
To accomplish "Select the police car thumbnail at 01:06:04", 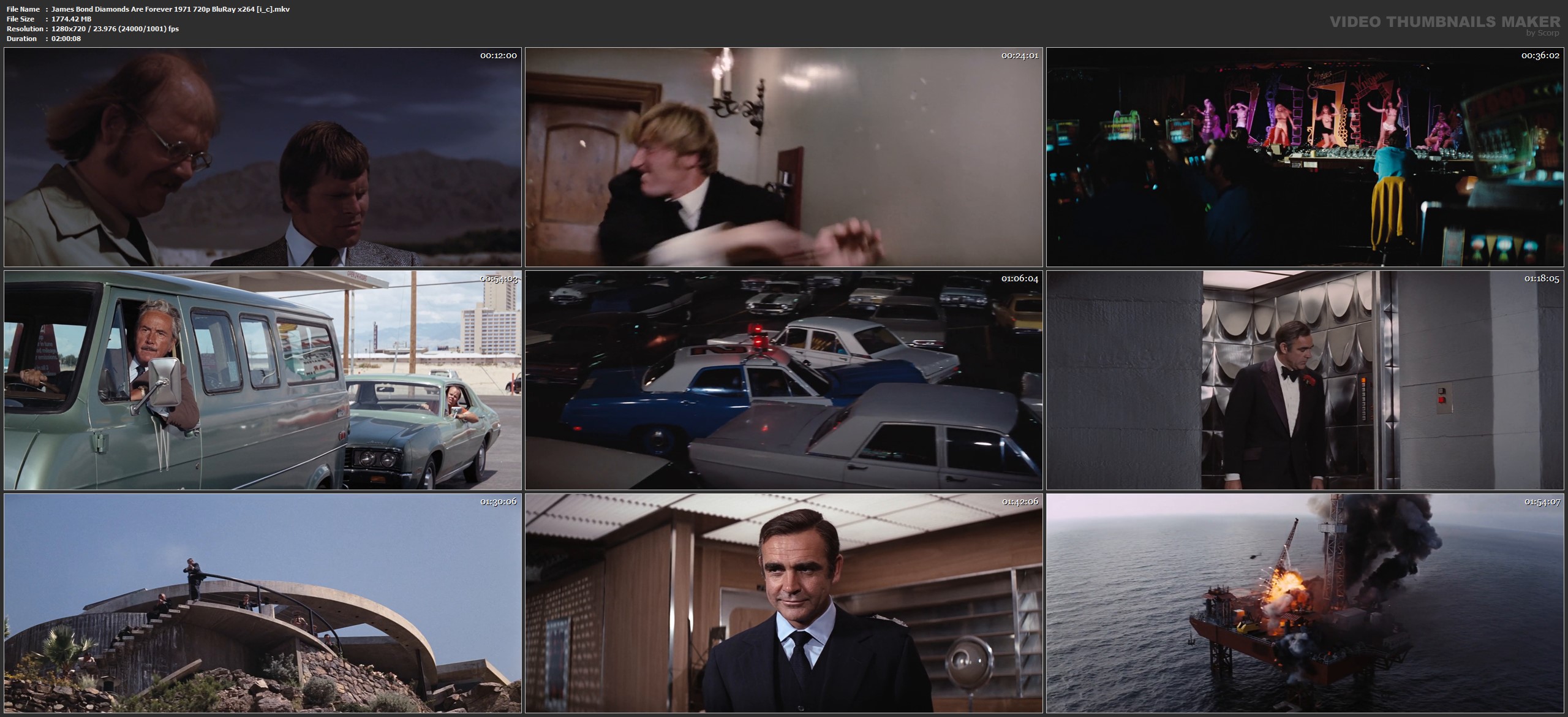I will 784,381.
